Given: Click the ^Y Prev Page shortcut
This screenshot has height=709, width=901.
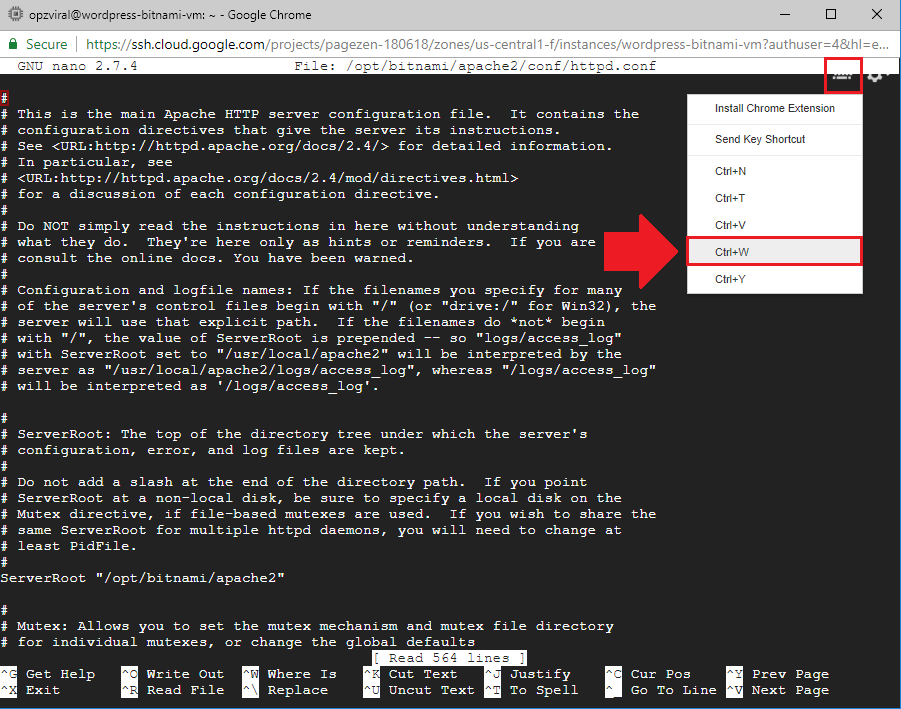Looking at the screenshot, I should (778, 674).
